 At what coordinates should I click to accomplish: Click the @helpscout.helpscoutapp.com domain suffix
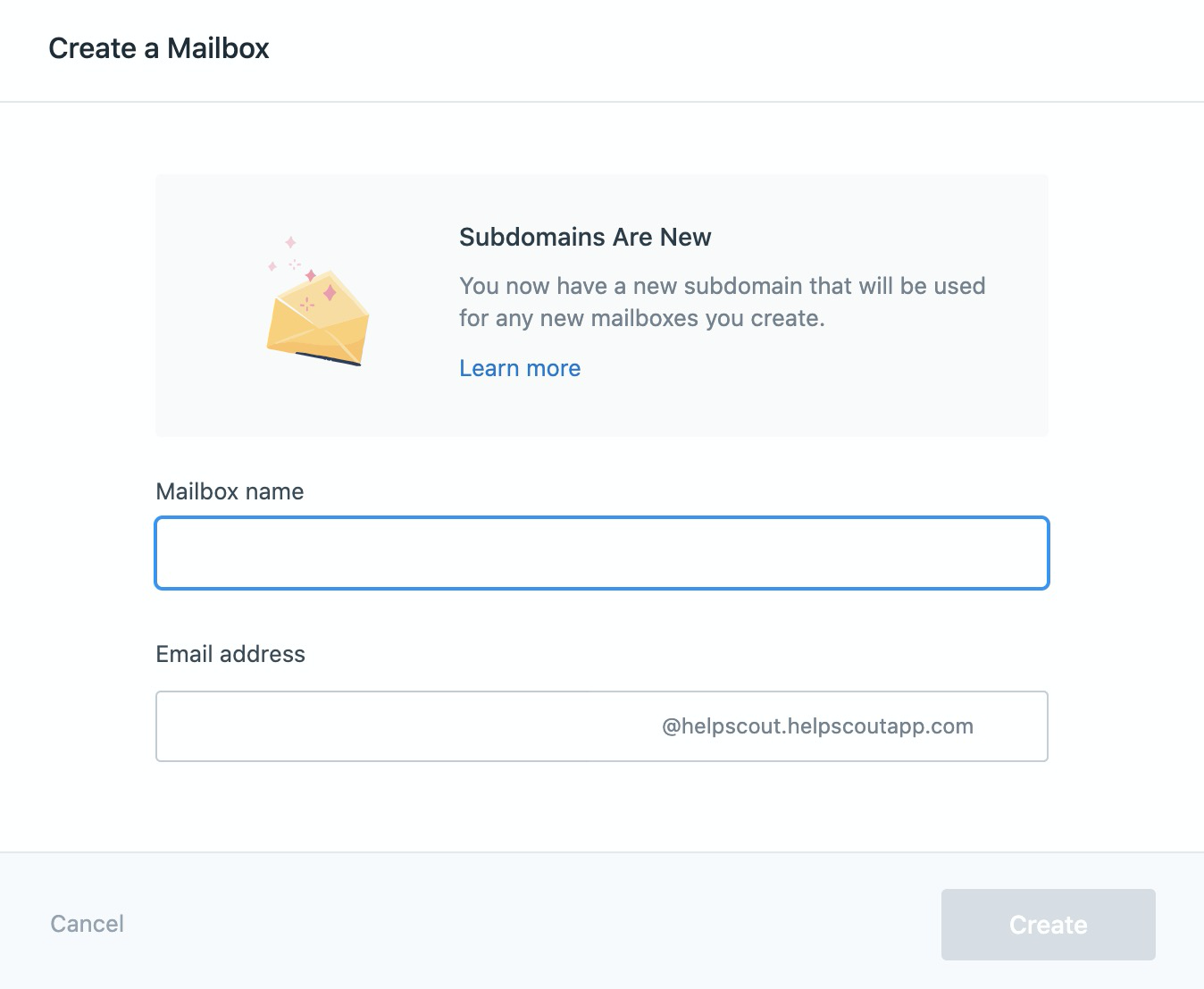click(817, 726)
